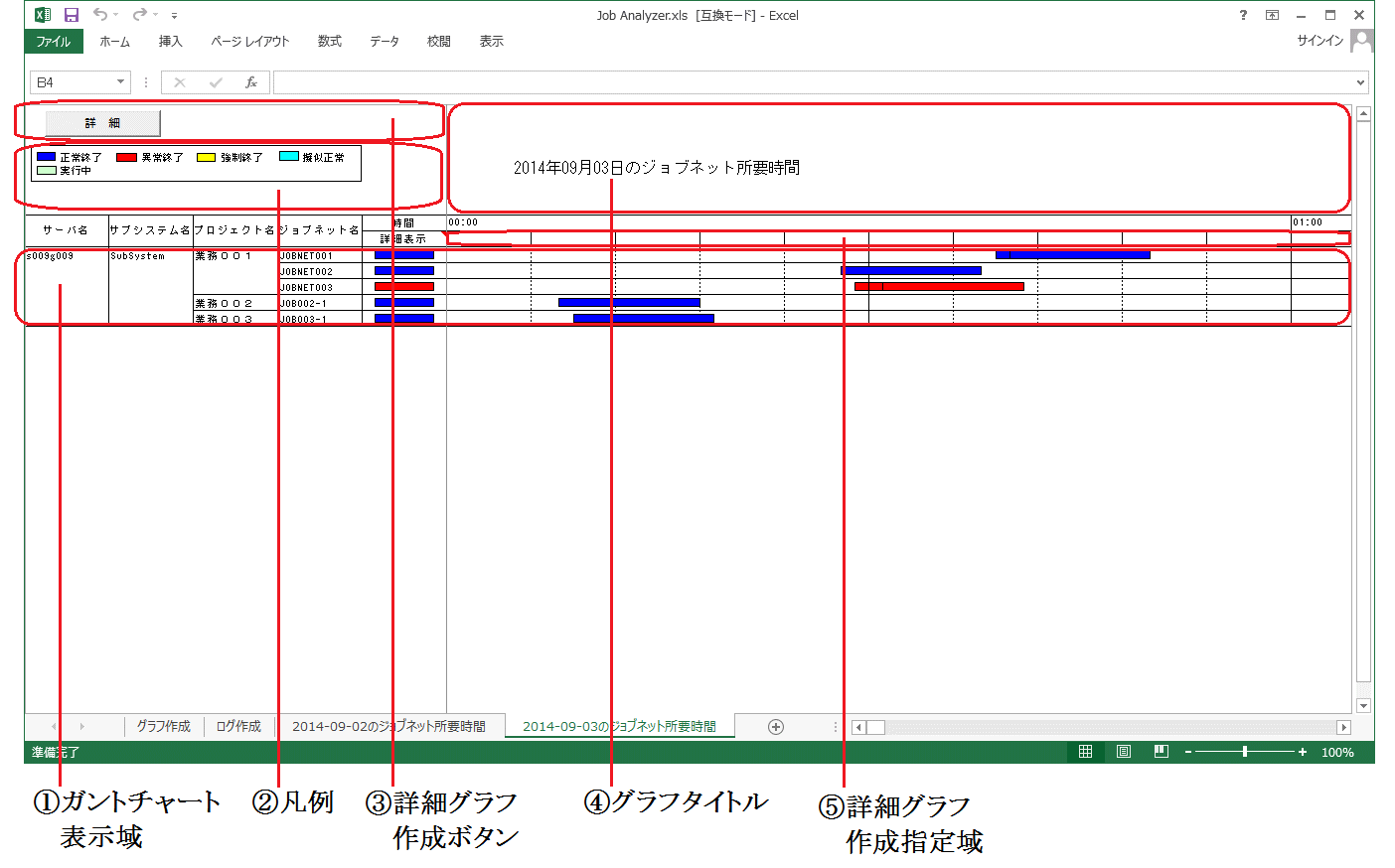Switch to Normal view in status bar
The width and height of the screenshot is (1395, 868).
pyautogui.click(x=1085, y=752)
